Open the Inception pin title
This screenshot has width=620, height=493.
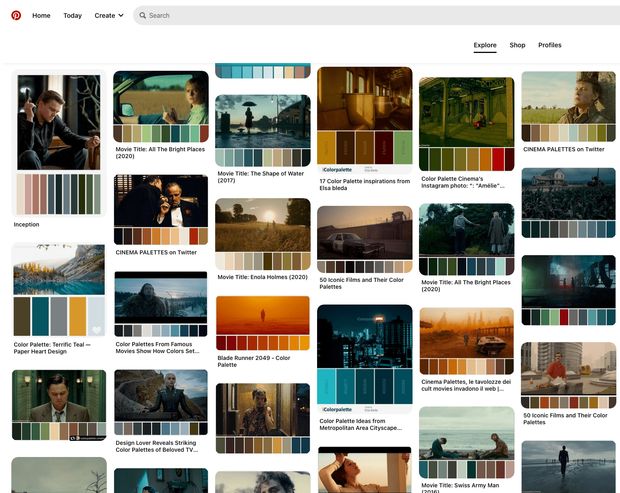[26, 225]
